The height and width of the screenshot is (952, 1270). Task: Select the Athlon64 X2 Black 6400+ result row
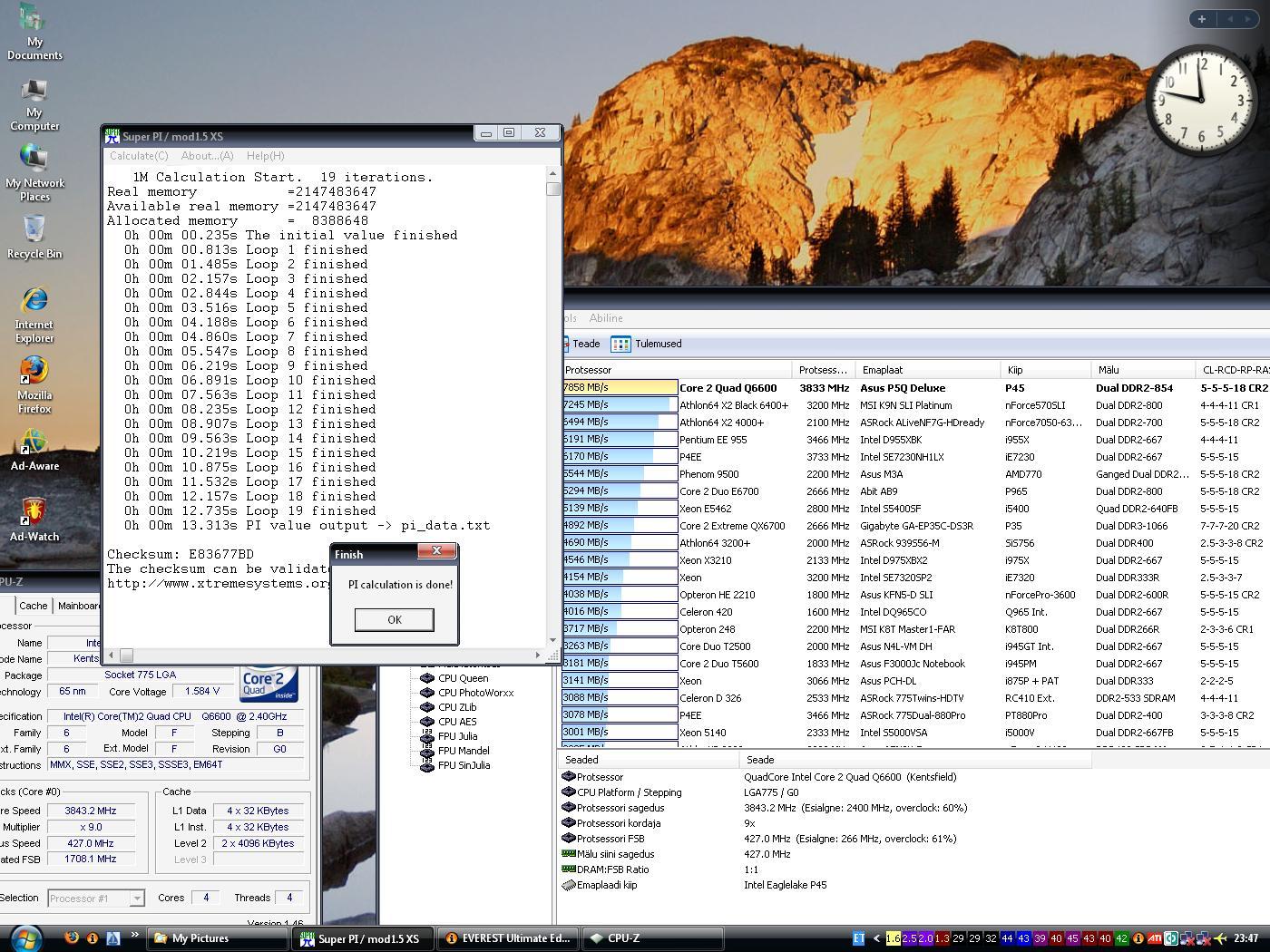[915, 405]
